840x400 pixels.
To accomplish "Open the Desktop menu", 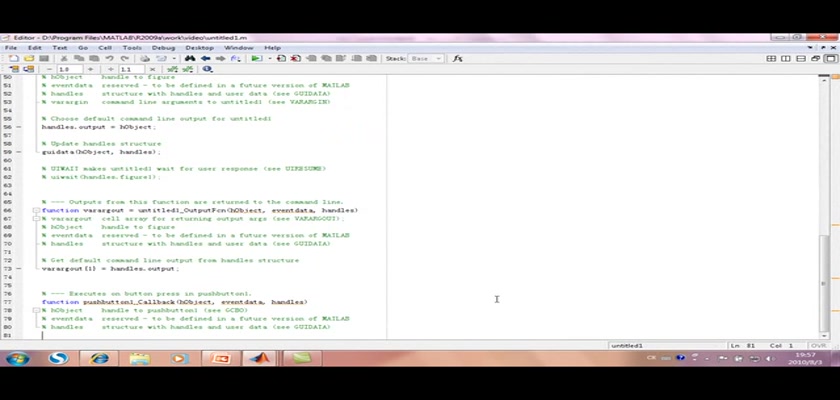I will click(199, 48).
